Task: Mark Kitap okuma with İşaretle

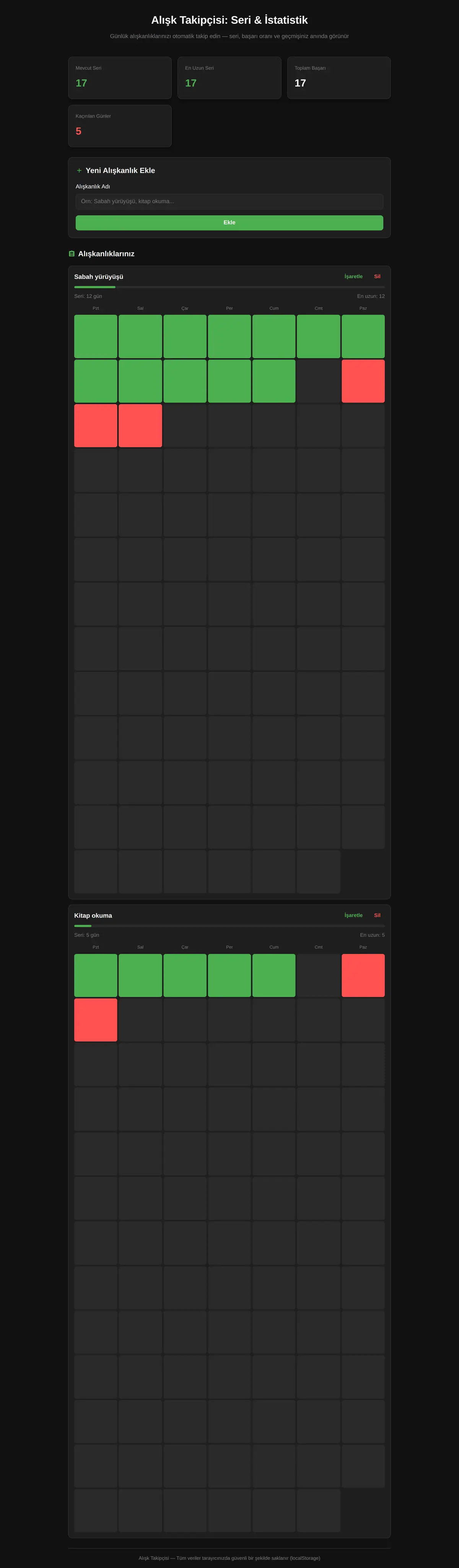Action: [353, 915]
